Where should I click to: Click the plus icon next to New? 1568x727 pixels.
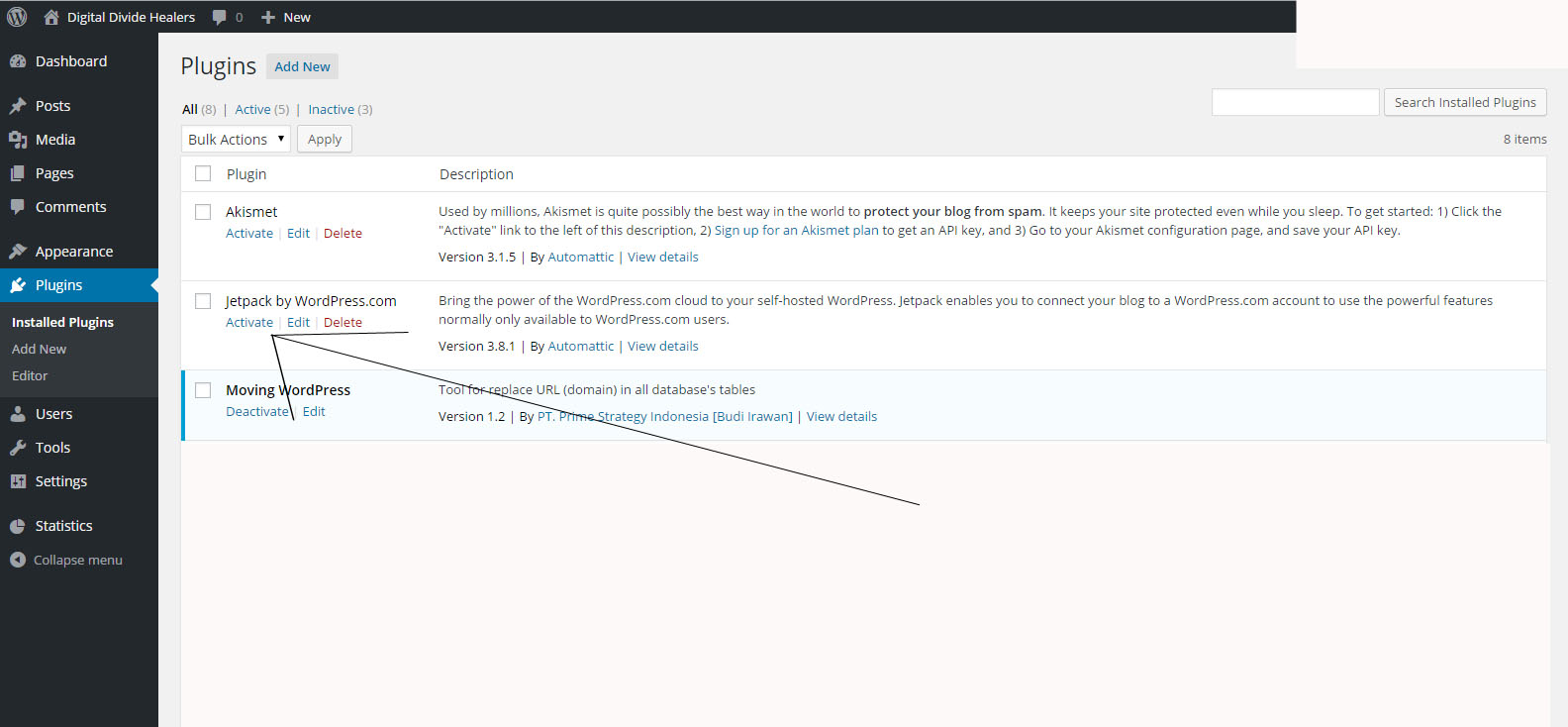tap(267, 17)
